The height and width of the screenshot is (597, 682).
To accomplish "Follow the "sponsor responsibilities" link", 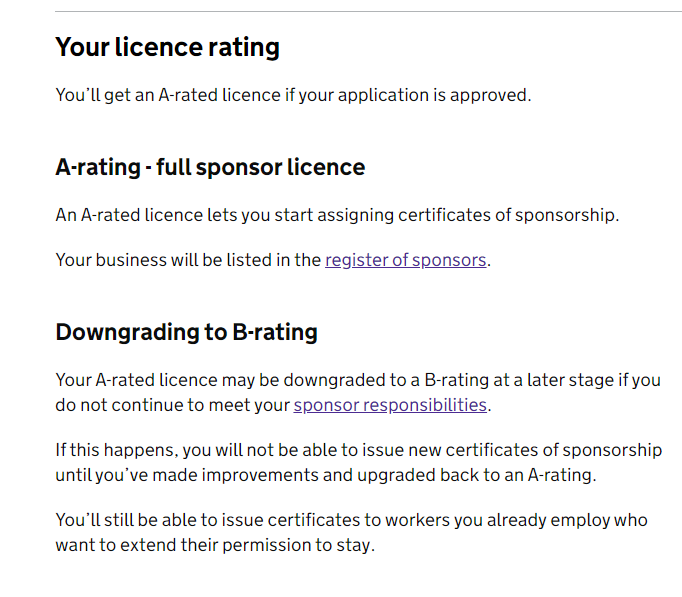I will tap(390, 405).
